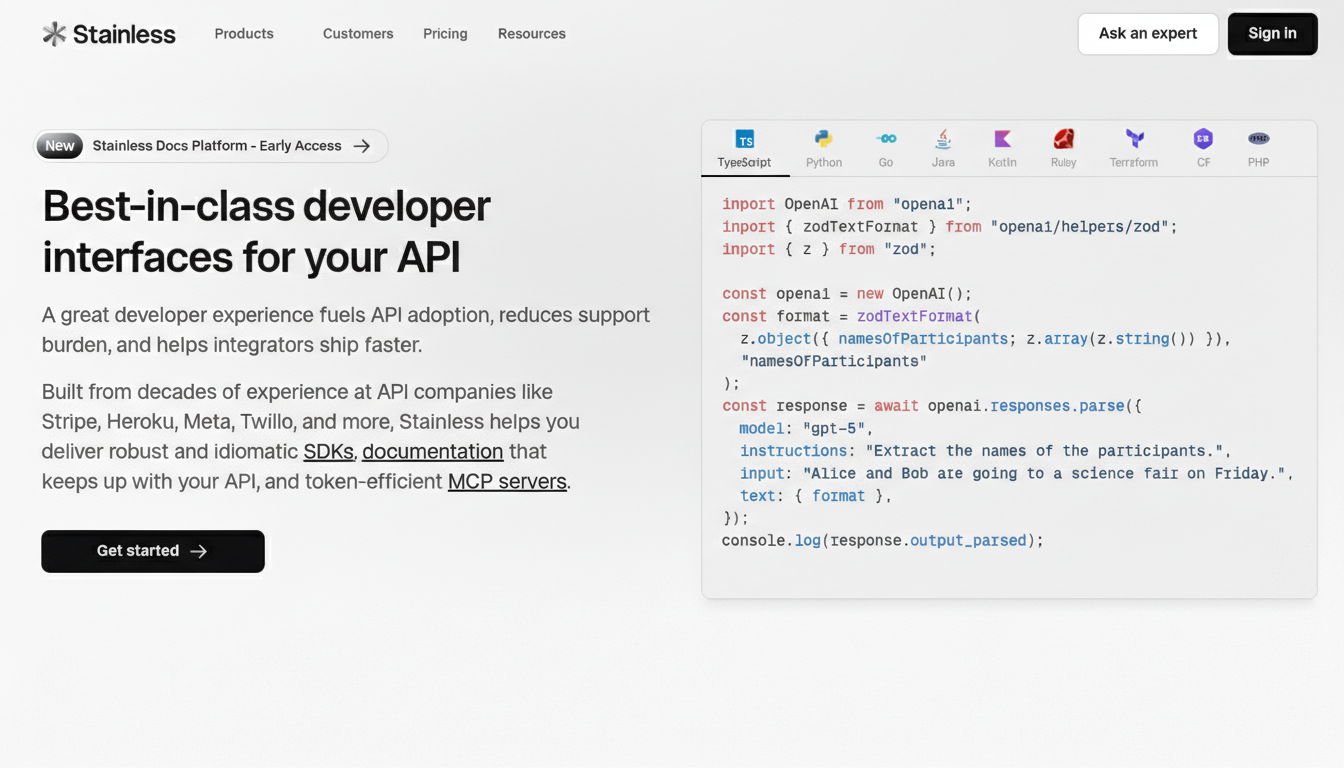Click the arrow in the Early Access banner
The height and width of the screenshot is (768, 1344).
(362, 146)
